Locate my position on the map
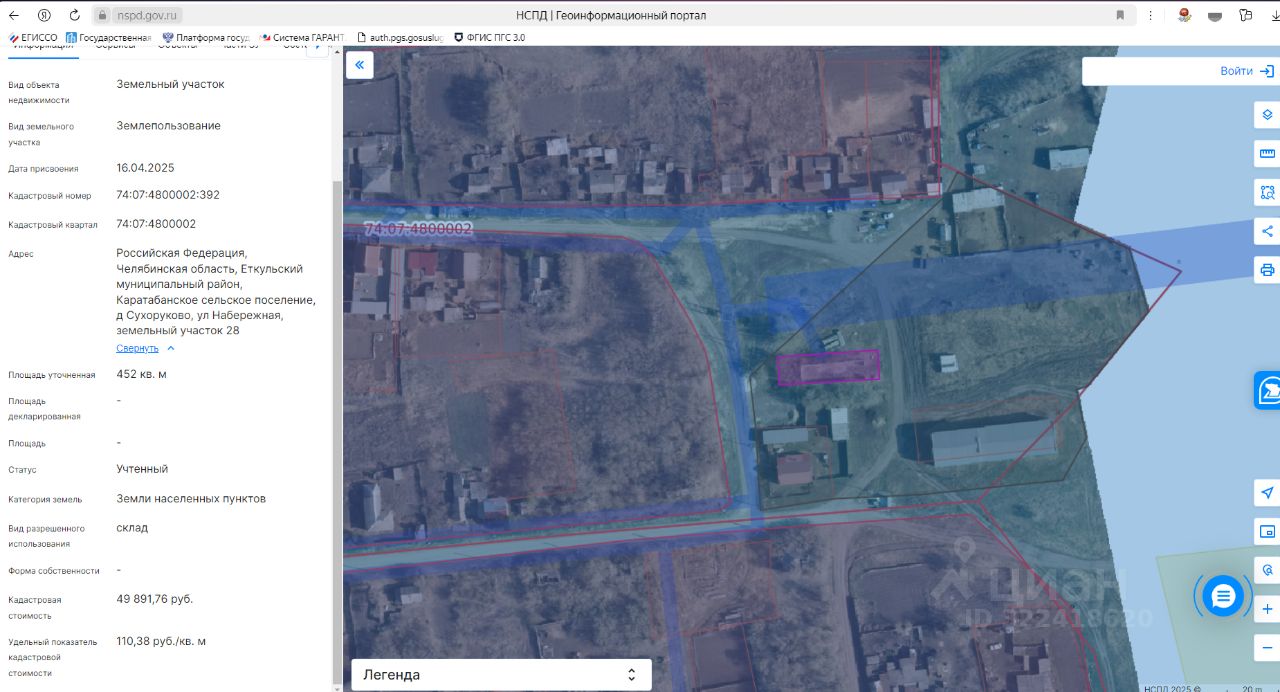The width and height of the screenshot is (1280, 692). (x=1267, y=493)
